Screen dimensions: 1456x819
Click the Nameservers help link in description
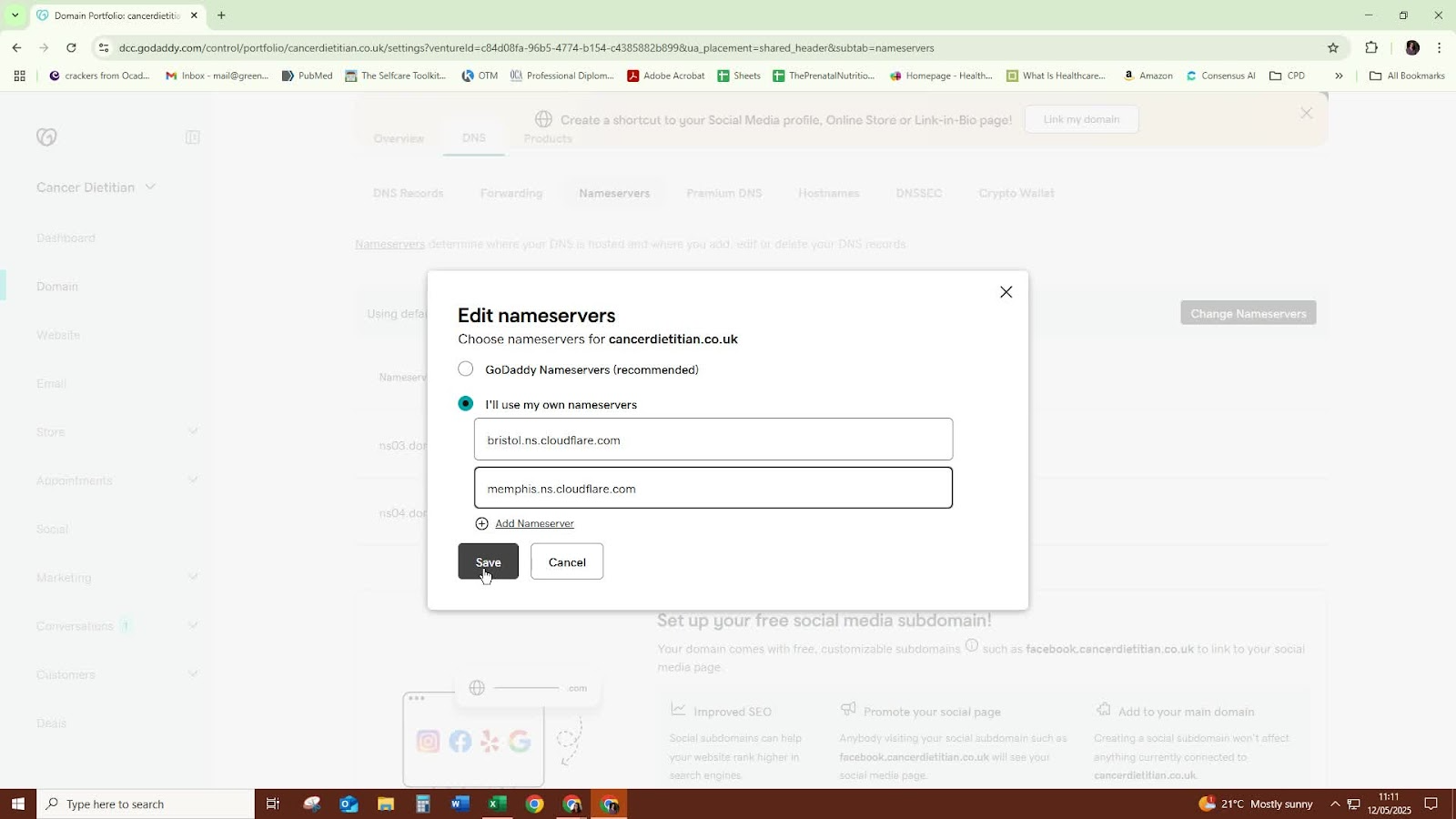pyautogui.click(x=389, y=244)
